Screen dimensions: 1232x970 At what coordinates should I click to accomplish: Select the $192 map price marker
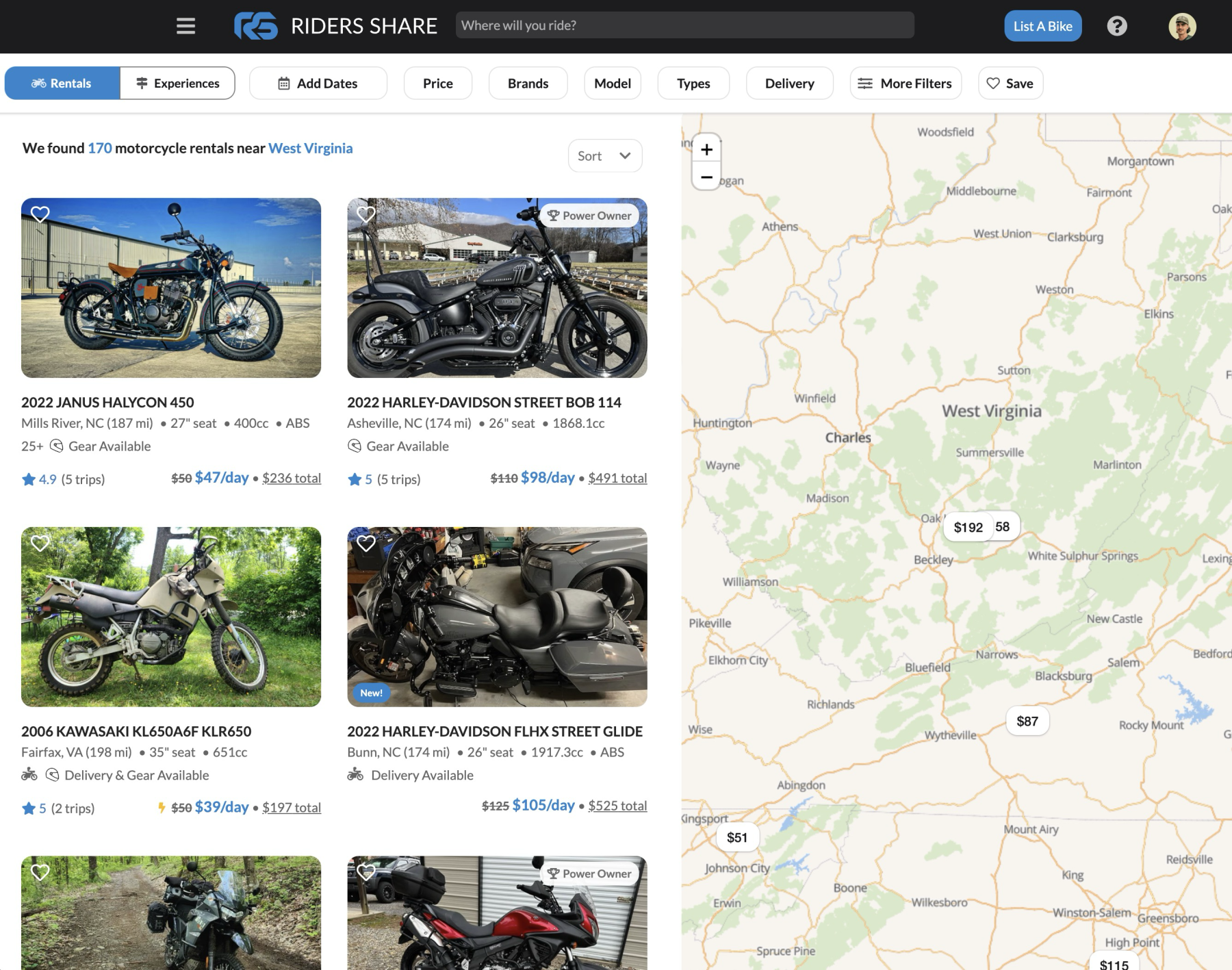coord(968,527)
